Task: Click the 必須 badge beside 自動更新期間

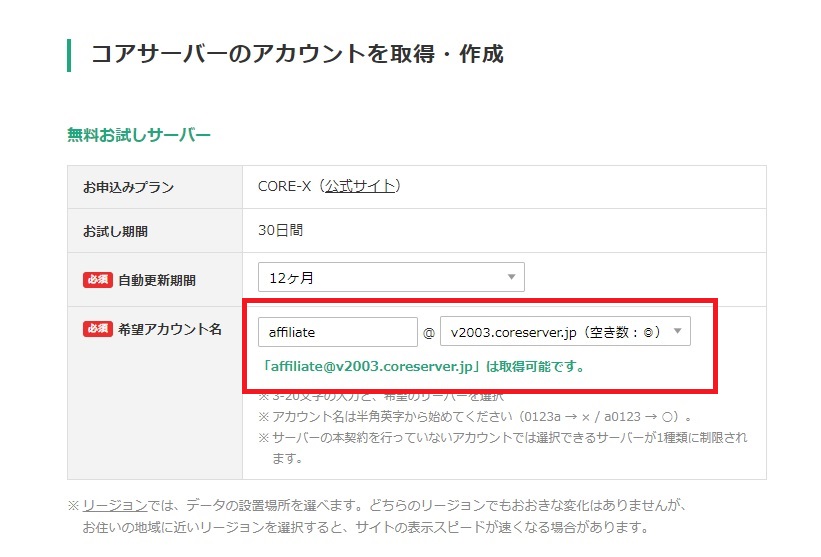Action: pyautogui.click(x=97, y=280)
